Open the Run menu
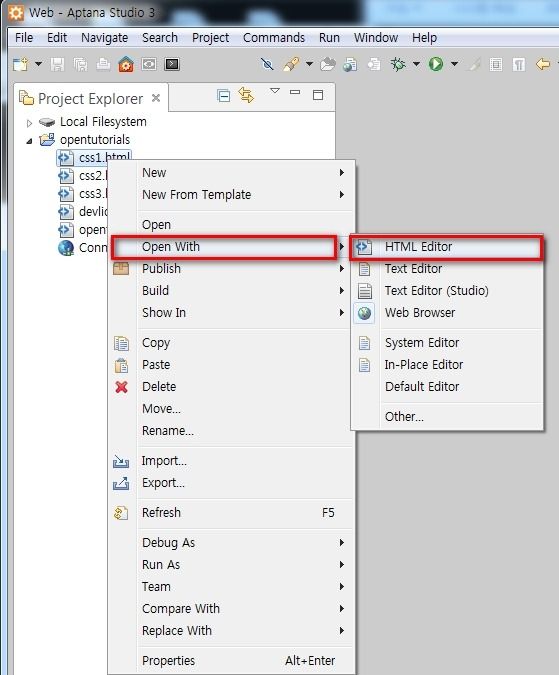The height and width of the screenshot is (675, 559). coord(329,38)
